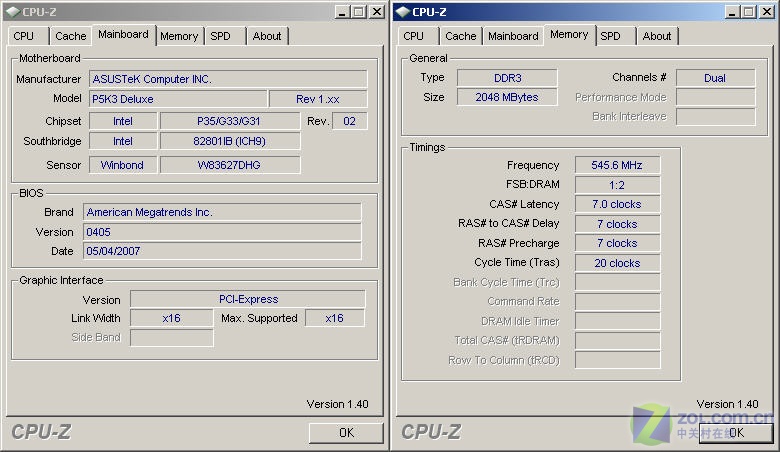The width and height of the screenshot is (780, 452).
Task: Click the CAS# Latency 7.0 clocks value
Action: [617, 204]
